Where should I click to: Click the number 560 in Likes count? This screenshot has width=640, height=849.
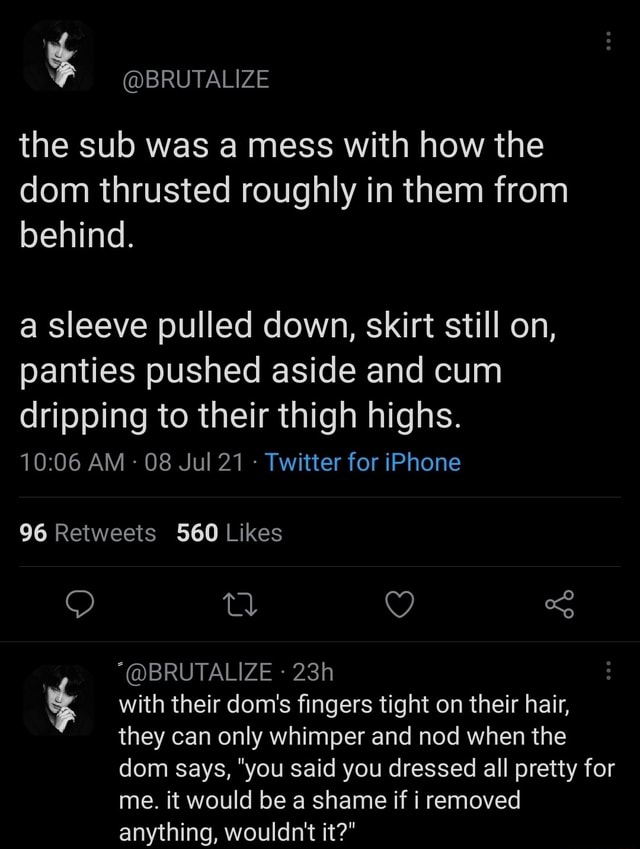197,533
